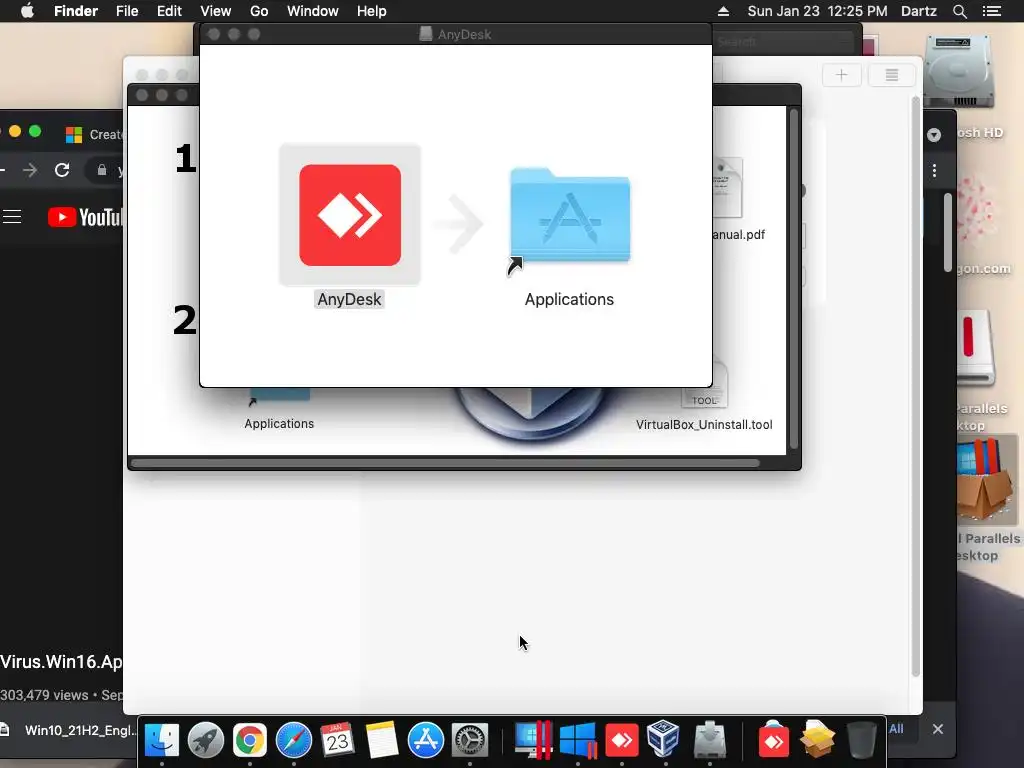Open the Apple menu

point(27,11)
